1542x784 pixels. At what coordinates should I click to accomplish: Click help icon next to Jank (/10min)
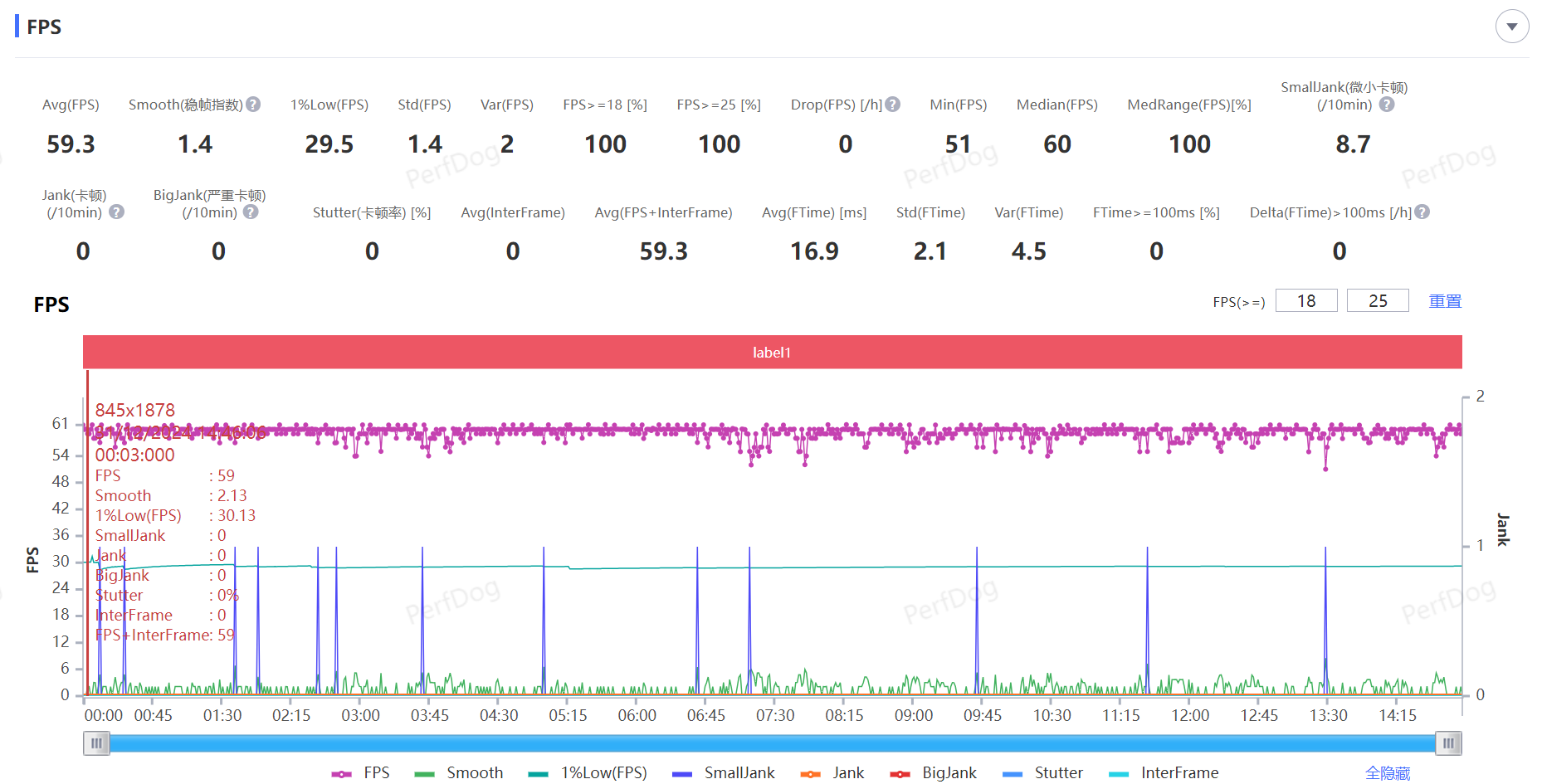tap(117, 212)
